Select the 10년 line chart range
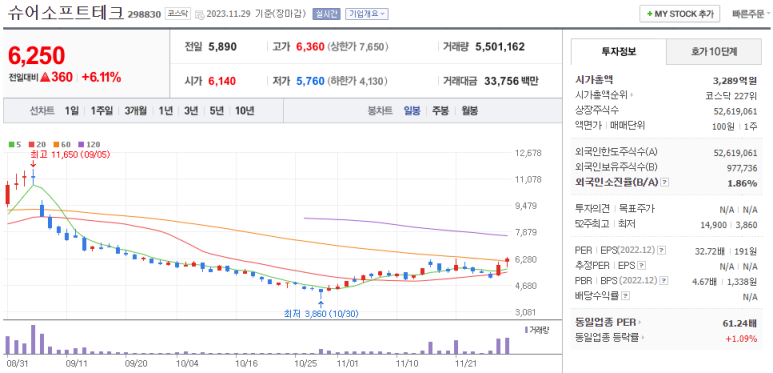 (245, 111)
